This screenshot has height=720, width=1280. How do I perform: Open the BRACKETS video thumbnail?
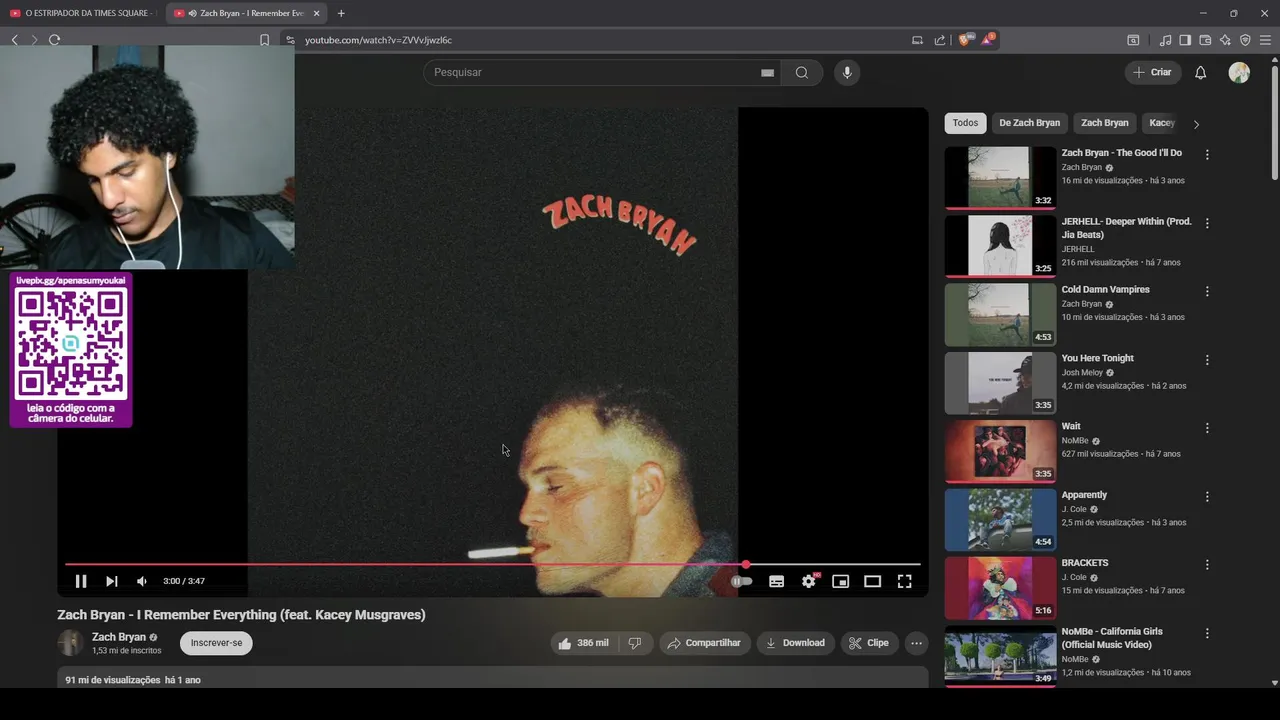click(x=1000, y=588)
